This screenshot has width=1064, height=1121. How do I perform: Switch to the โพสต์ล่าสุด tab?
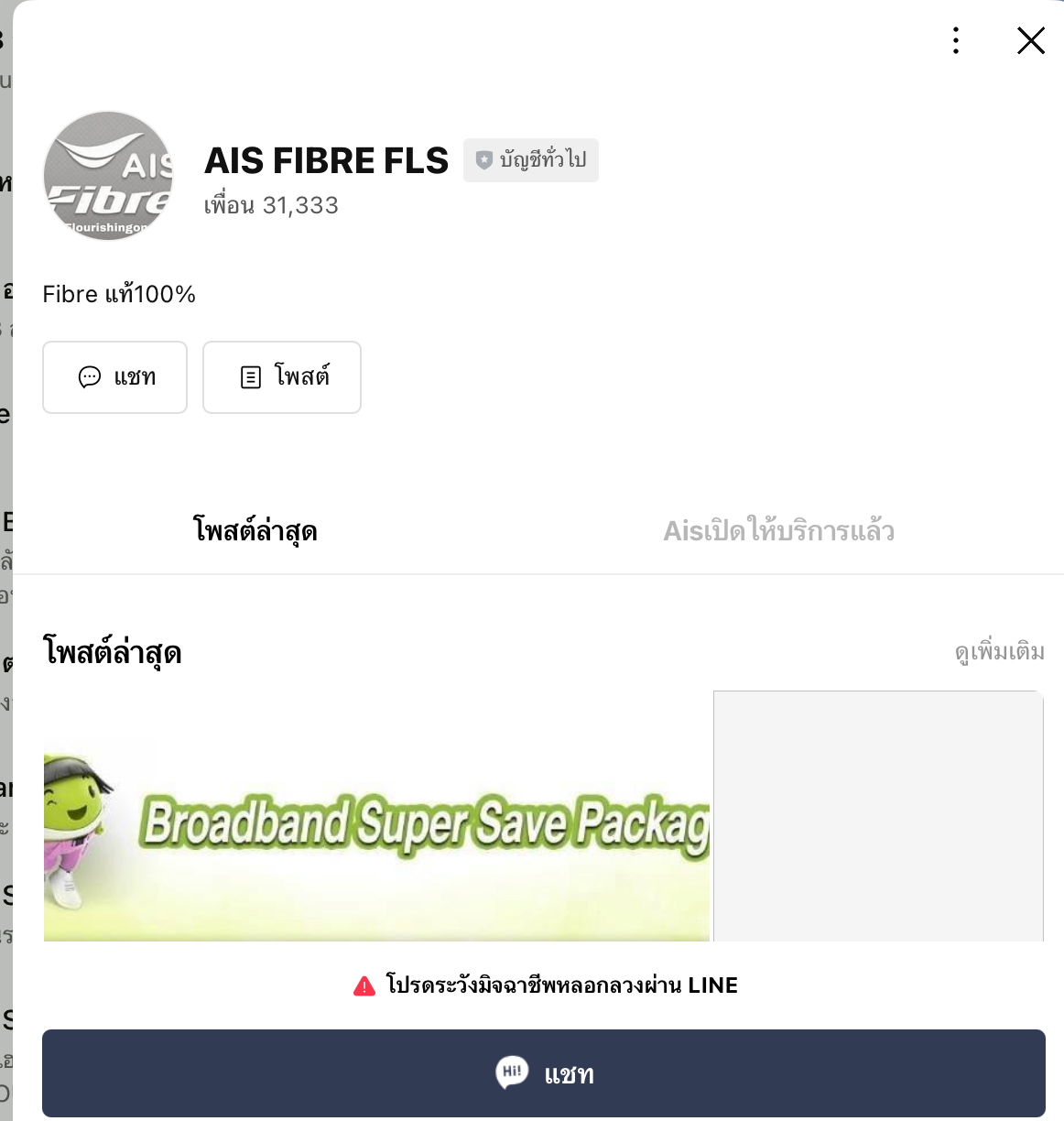click(255, 530)
